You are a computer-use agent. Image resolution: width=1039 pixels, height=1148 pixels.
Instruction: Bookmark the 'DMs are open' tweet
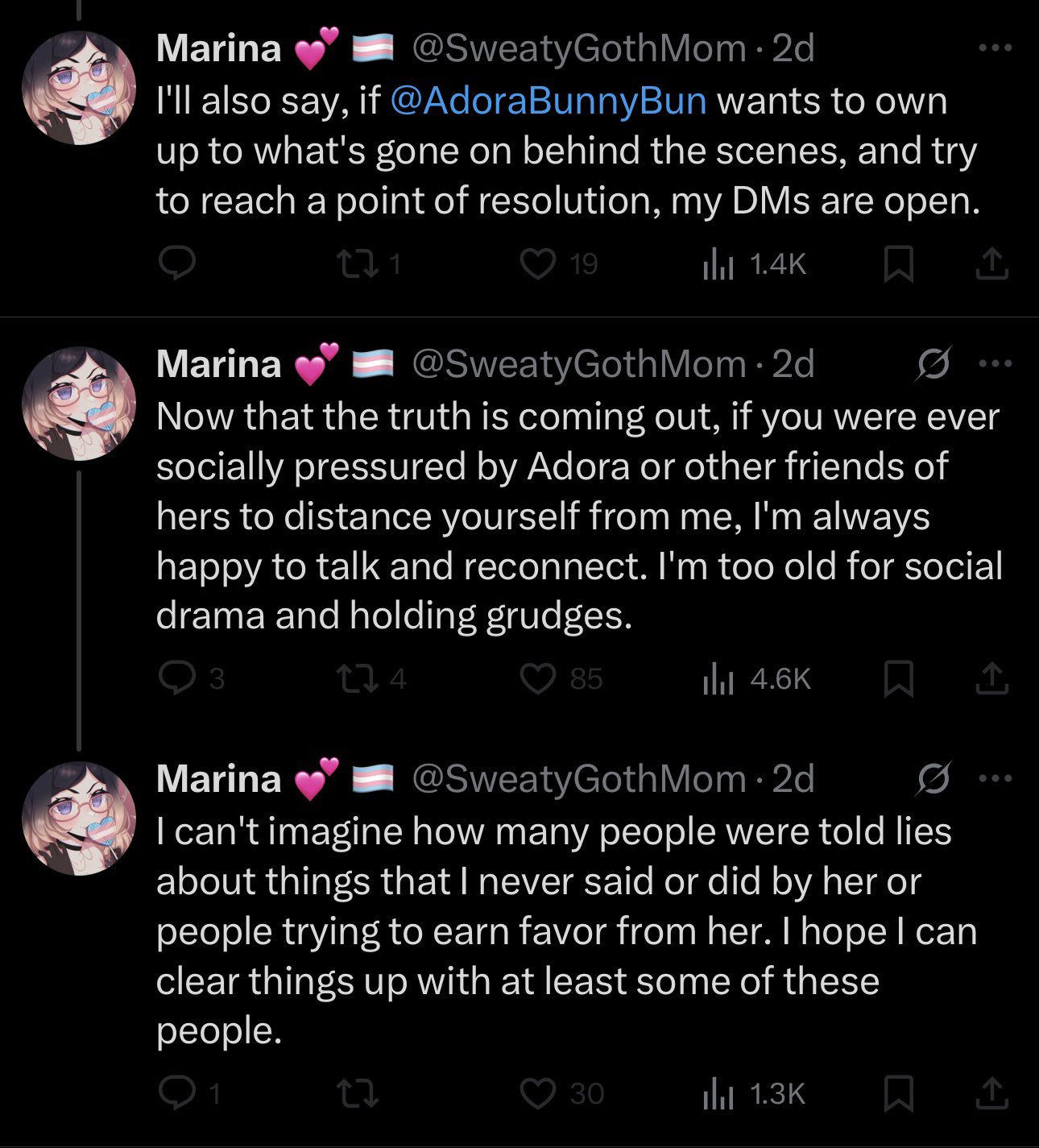tap(898, 263)
